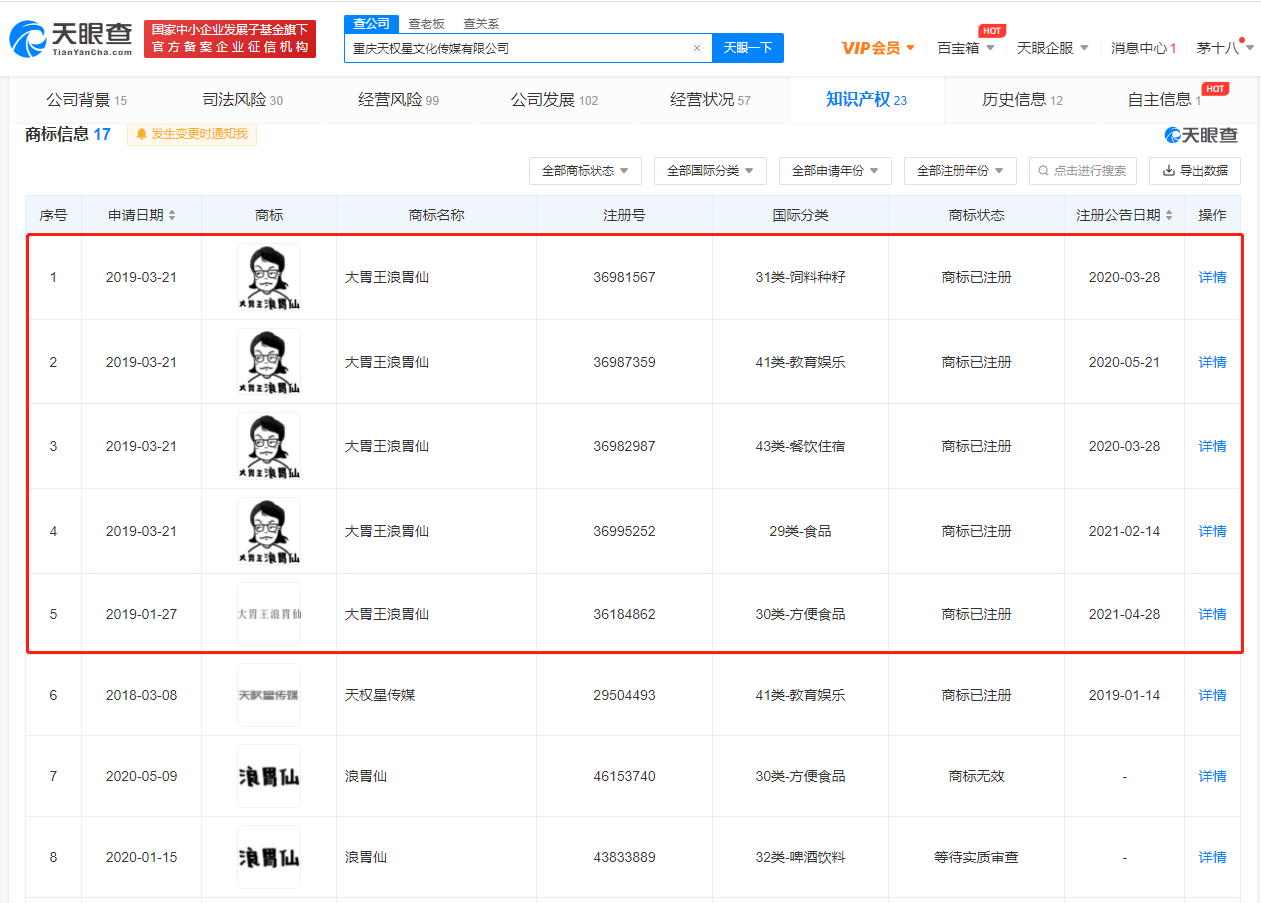Select the 查关系 search tab
This screenshot has height=903, width=1261.
481,23
